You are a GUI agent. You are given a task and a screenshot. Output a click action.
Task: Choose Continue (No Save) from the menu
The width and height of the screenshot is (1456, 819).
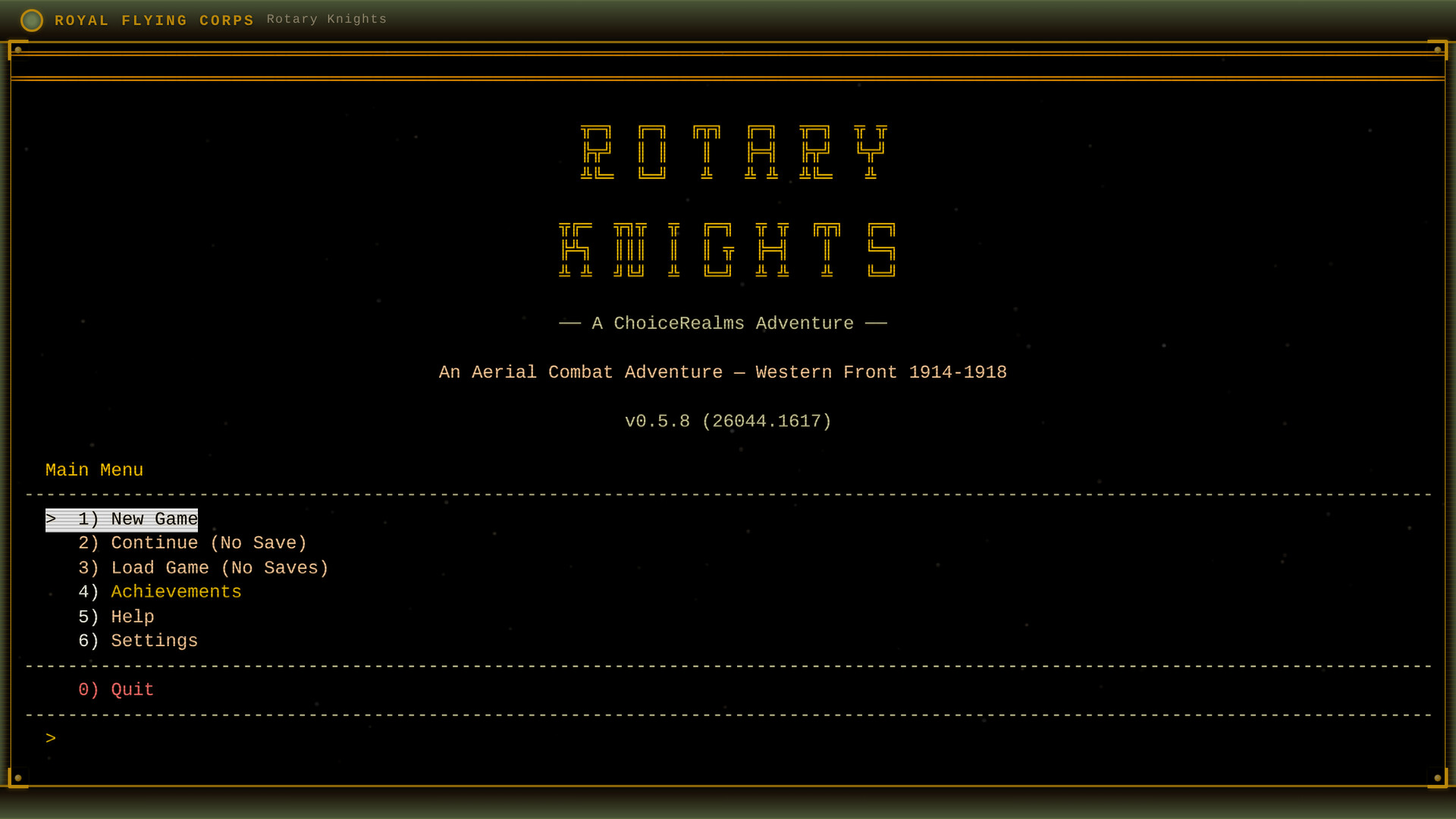(193, 543)
